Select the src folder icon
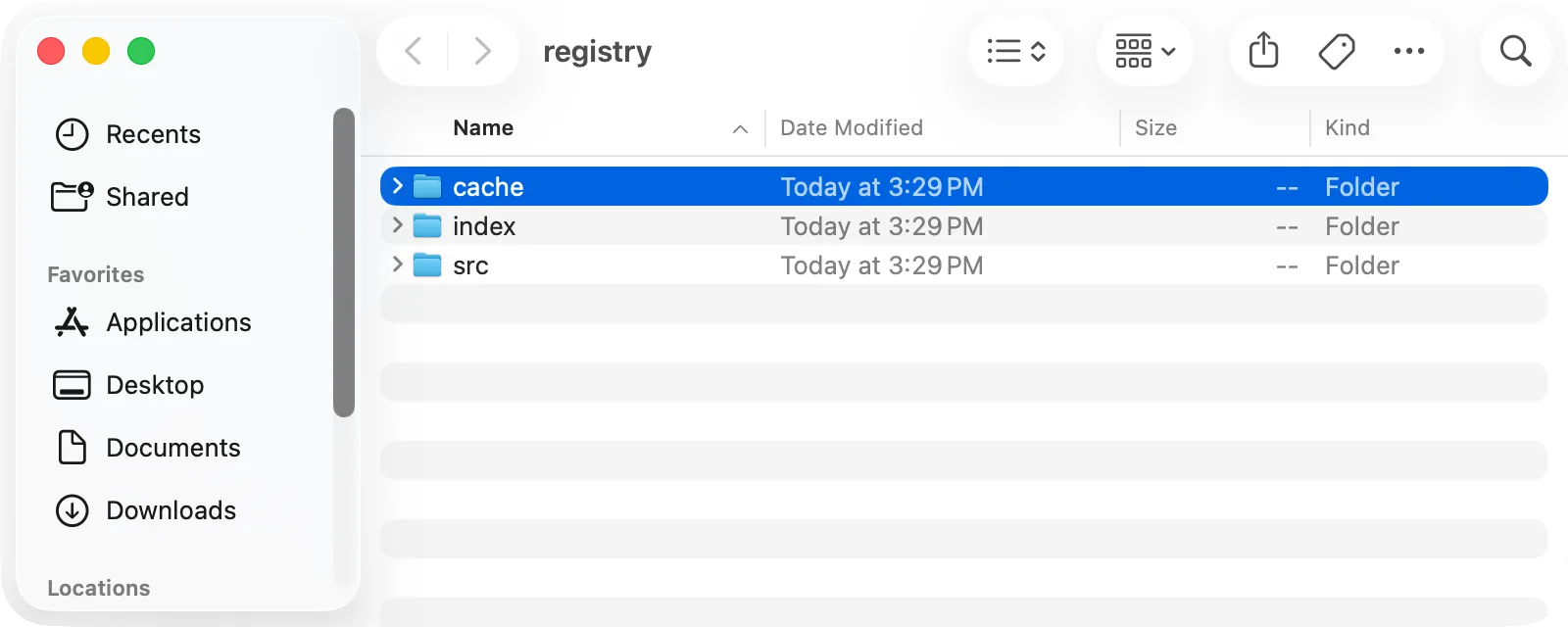This screenshot has width=1568, height=627. (427, 265)
